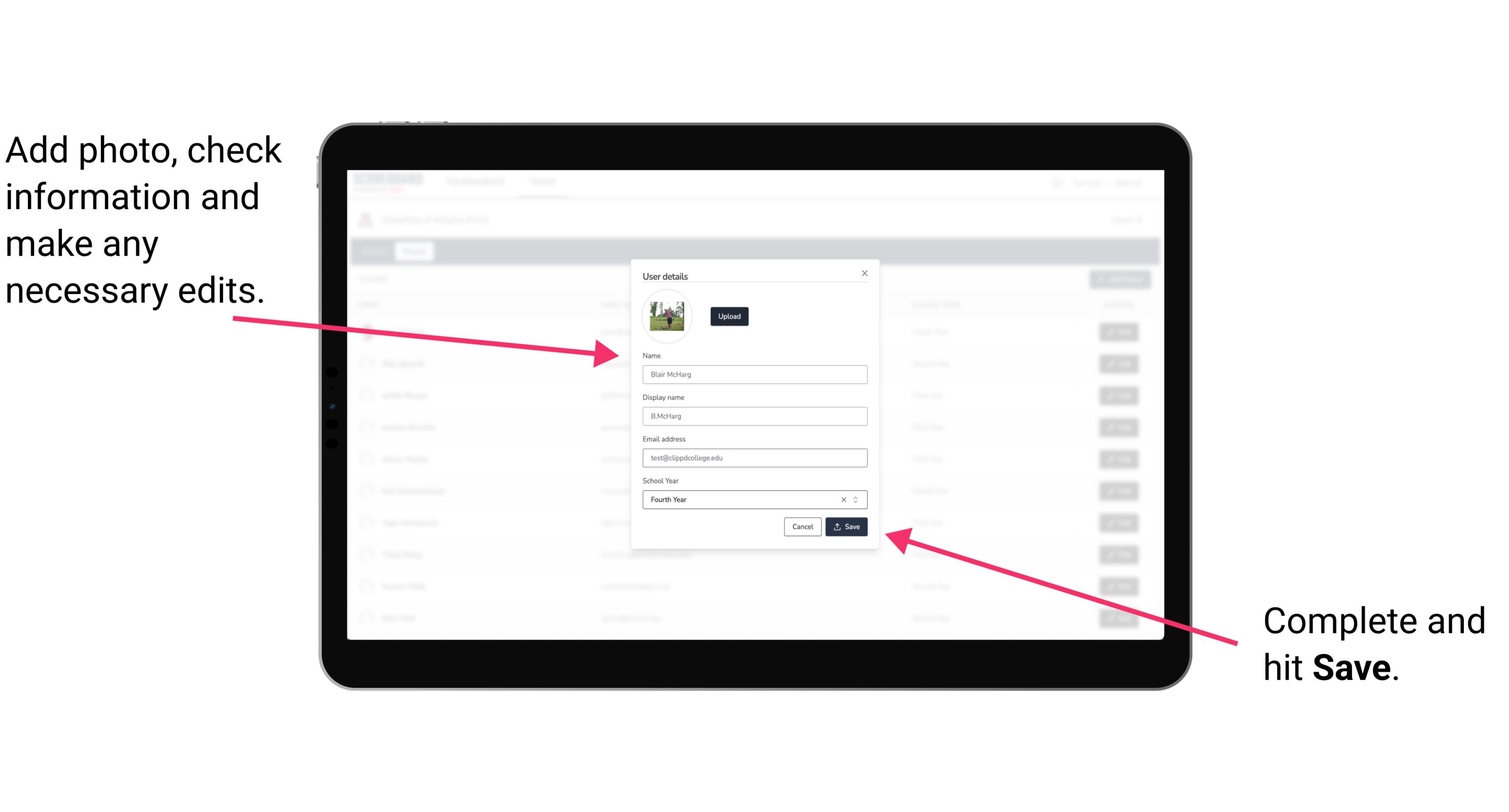Image resolution: width=1509 pixels, height=812 pixels.
Task: Click the Upload button next to photo
Action: tap(728, 315)
